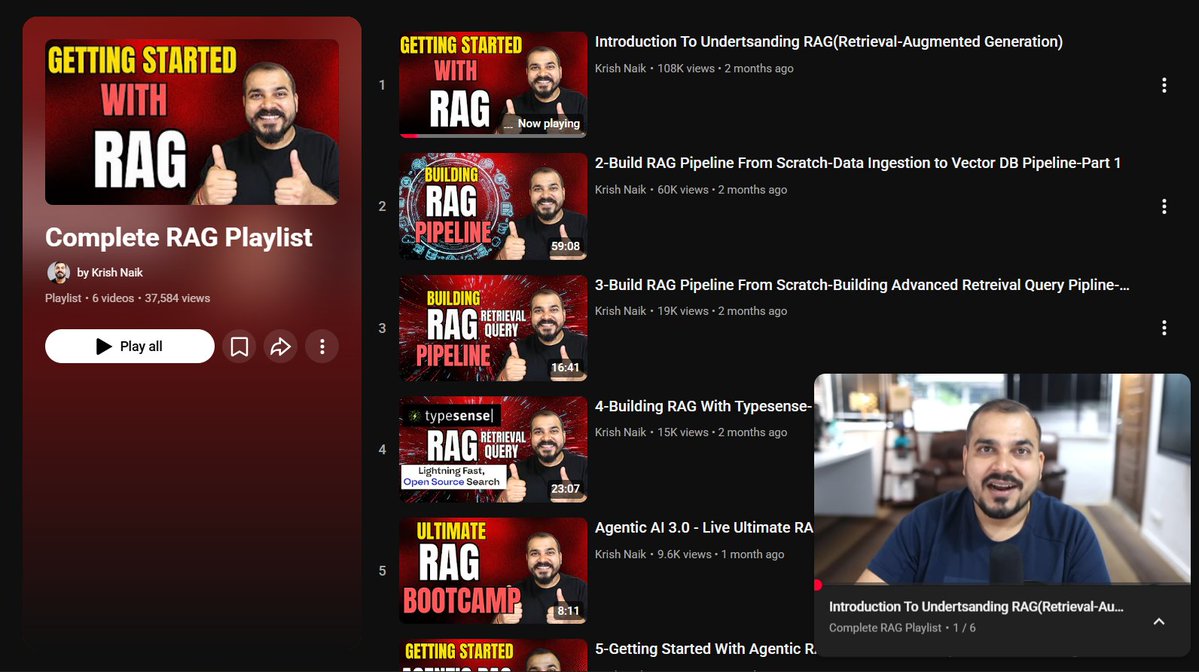1199x672 pixels.
Task: Click Krish Naik channel under Agentic AI 3.0
Action: (x=620, y=554)
